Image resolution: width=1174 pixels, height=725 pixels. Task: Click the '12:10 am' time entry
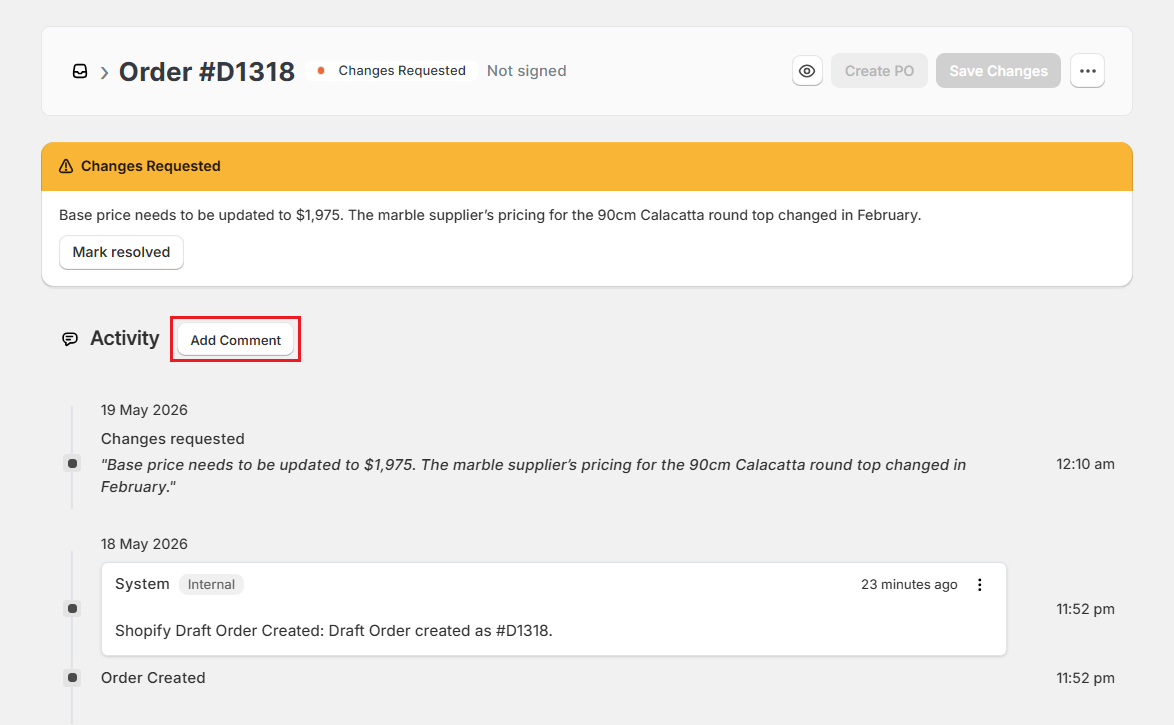pyautogui.click(x=1085, y=464)
